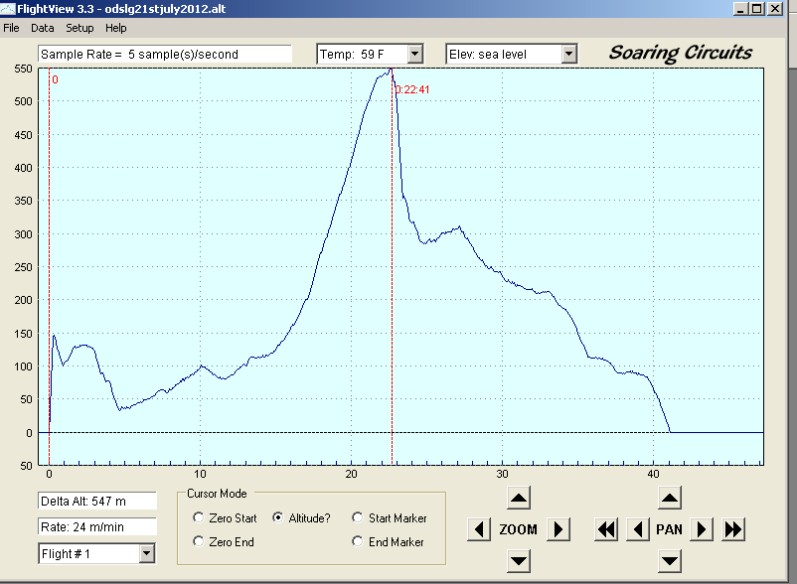Click the red 0 start marker label
The height and width of the screenshot is (584, 797).
click(55, 80)
